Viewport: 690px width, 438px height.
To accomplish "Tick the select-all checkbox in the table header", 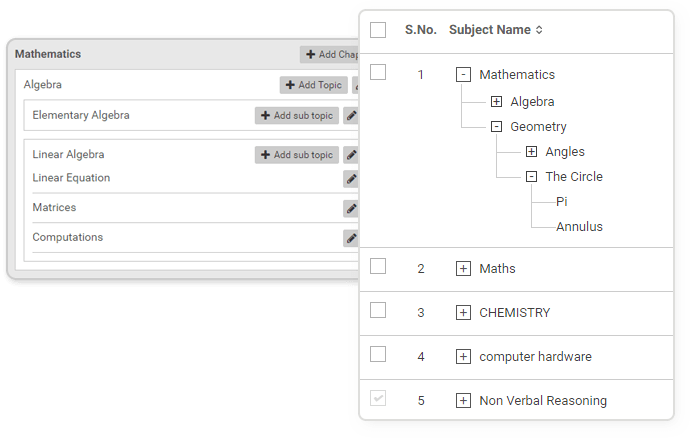I will point(378,30).
